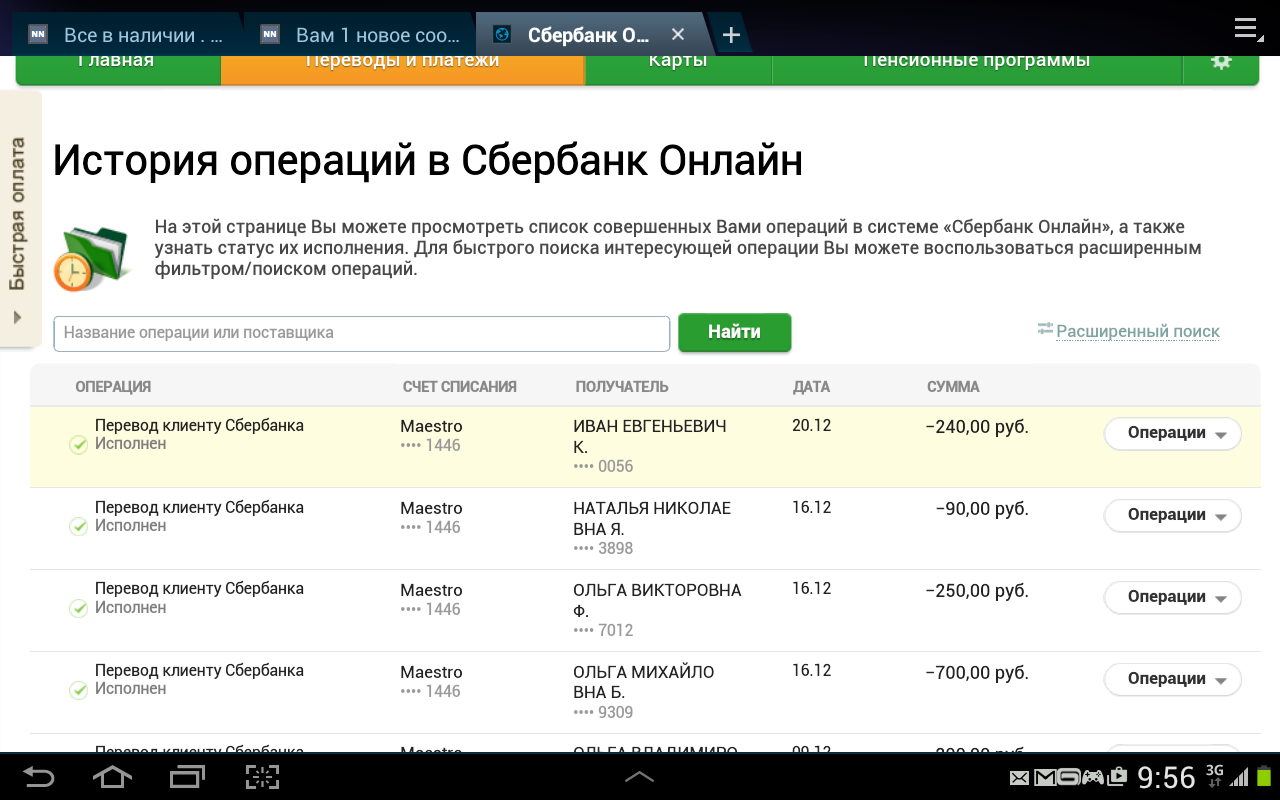Image resolution: width=1280 pixels, height=800 pixels.
Task: Click the СУММА column header
Action: tap(953, 387)
